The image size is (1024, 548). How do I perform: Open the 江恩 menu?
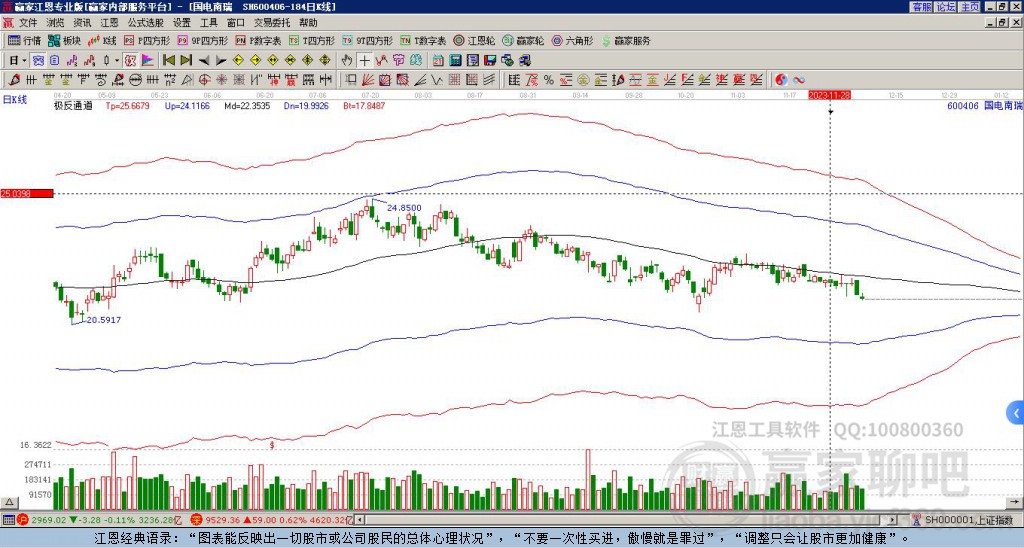tap(110, 23)
